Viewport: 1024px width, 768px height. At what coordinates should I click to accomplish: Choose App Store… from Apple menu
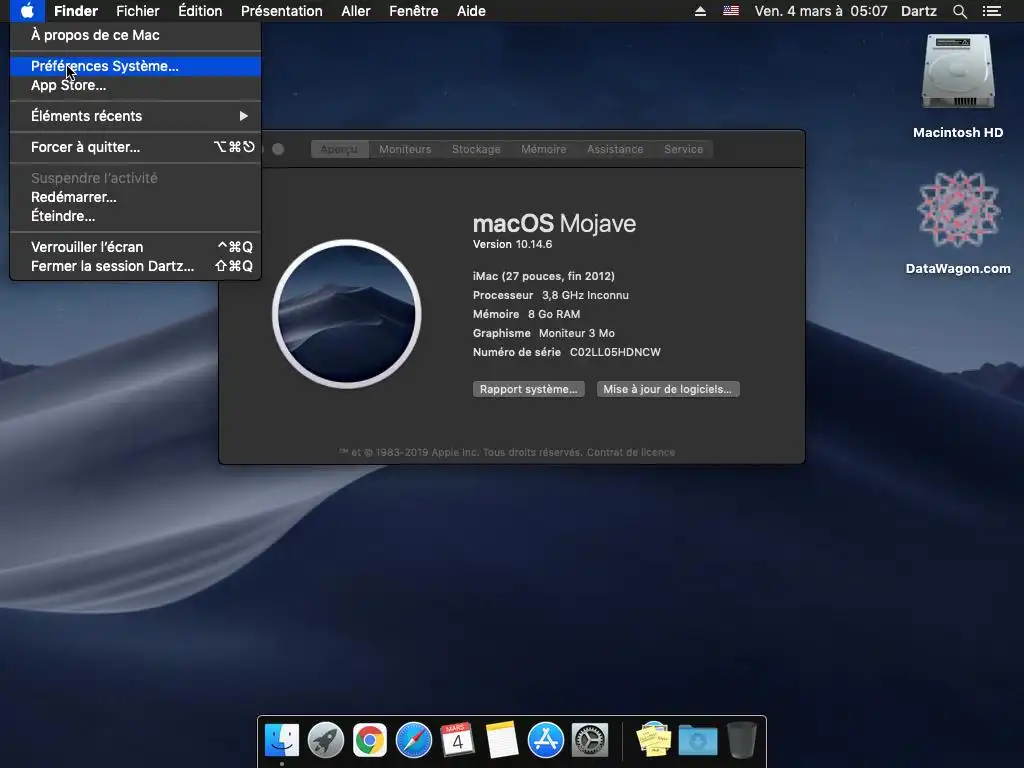tap(135, 85)
